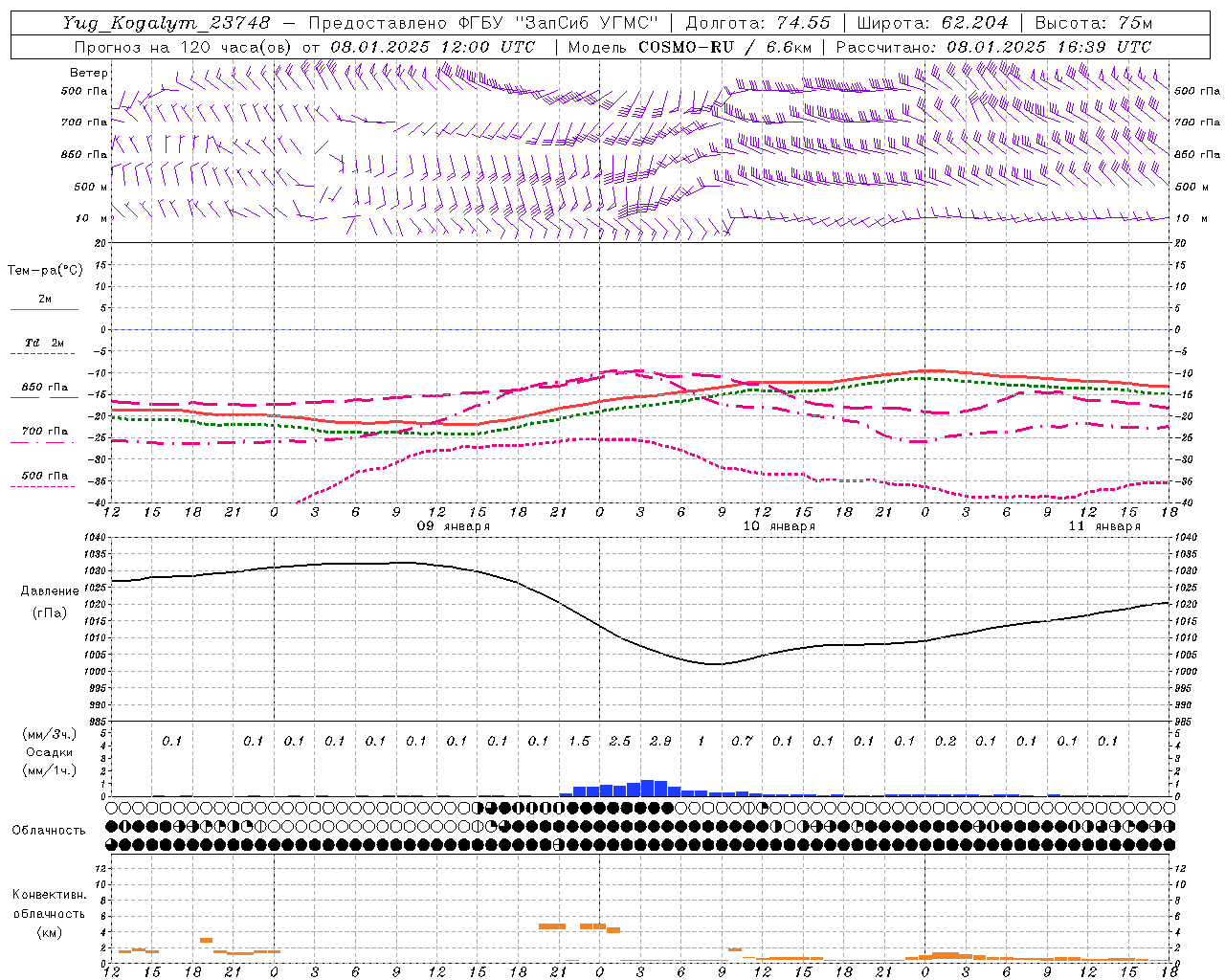Click the tallest blue precipitation bar
1225x980 pixels.
point(647,789)
